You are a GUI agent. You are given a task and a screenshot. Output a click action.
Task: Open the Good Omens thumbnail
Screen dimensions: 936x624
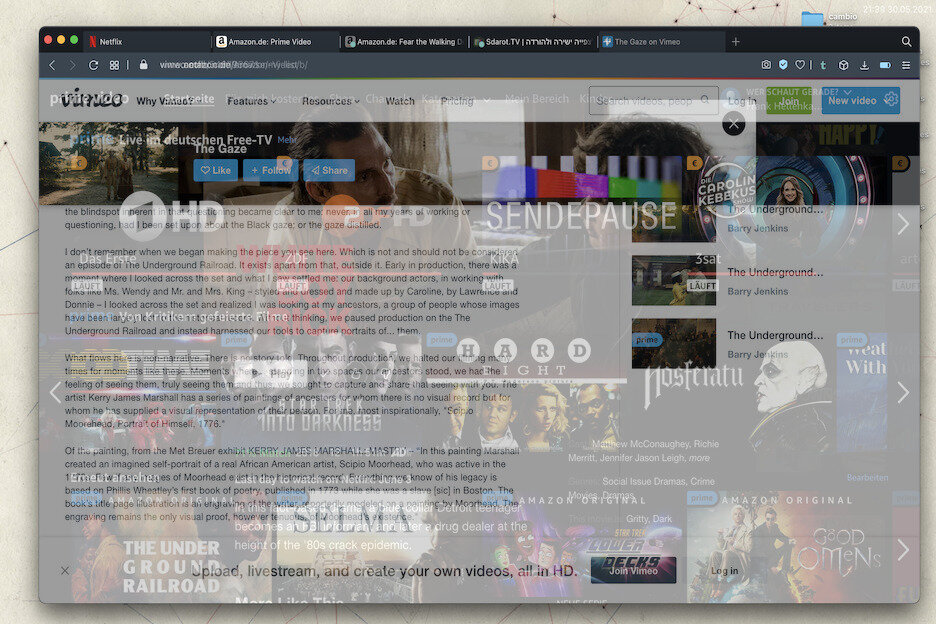click(787, 546)
